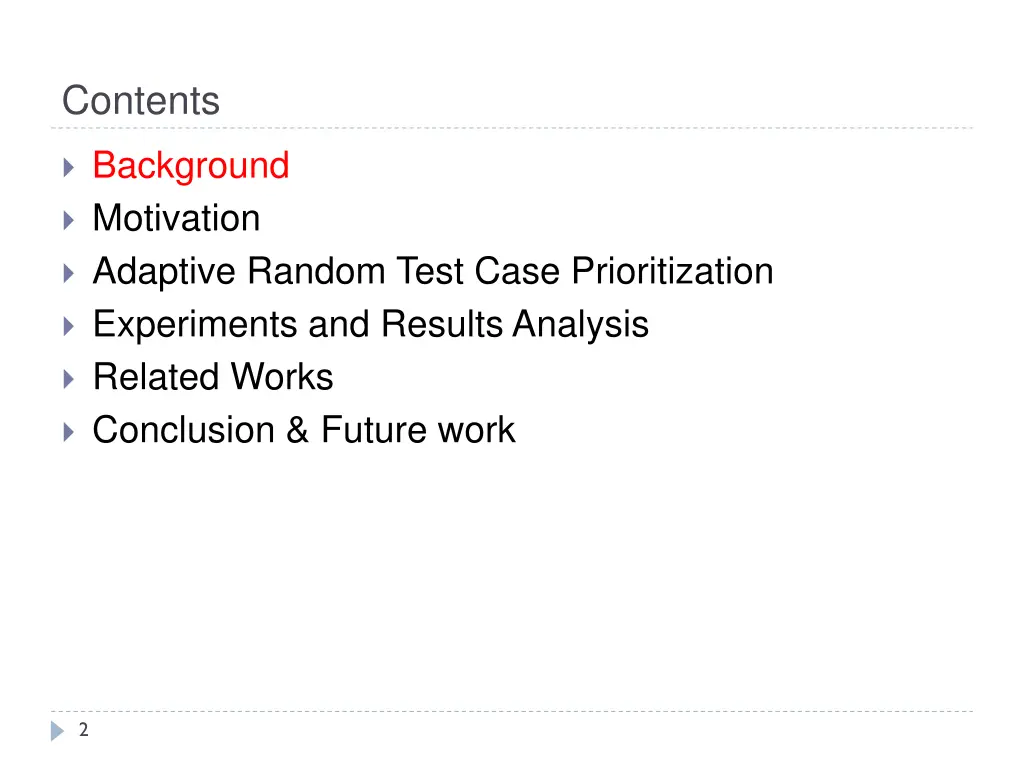
Task: Click the dashed line under the Contents title
Action: [x=512, y=128]
